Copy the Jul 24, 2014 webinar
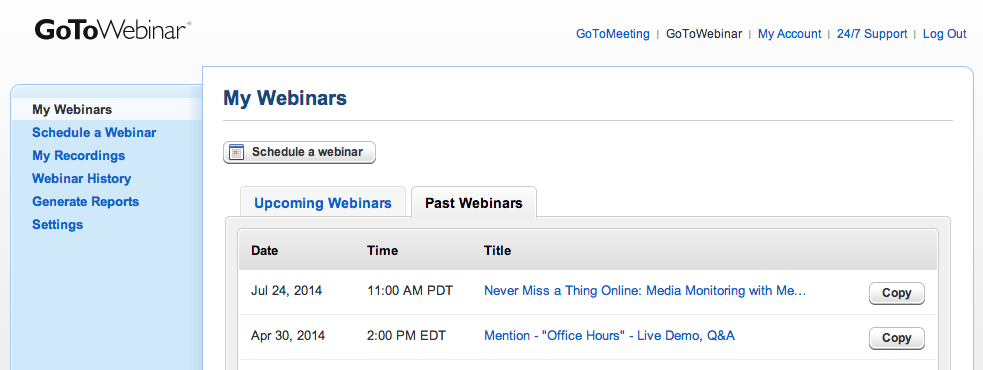This screenshot has width=983, height=370. [896, 293]
